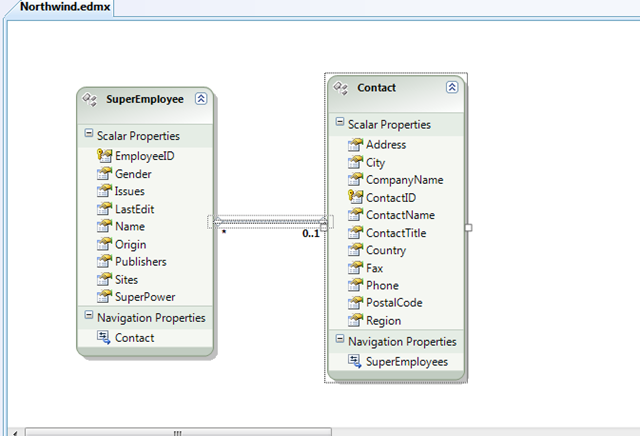Click the Contact entity header icon
640x436 pixels.
(340, 88)
